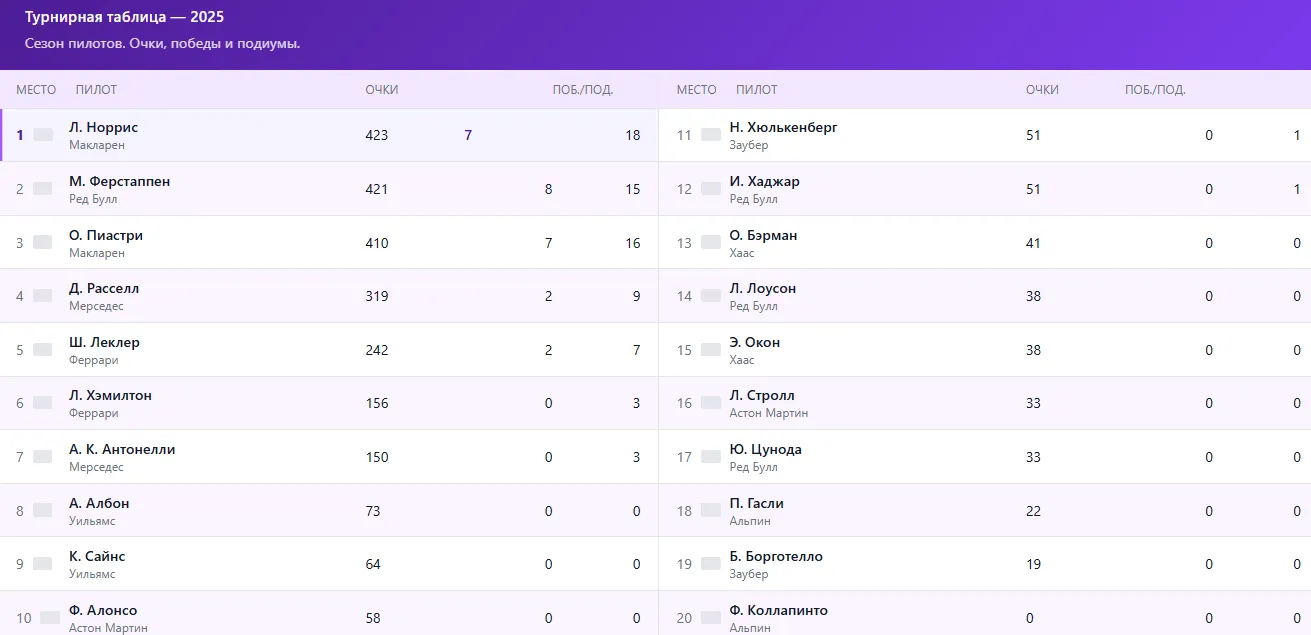This screenshot has width=1311, height=635.
Task: Select driver name Н. Хюлькенберг
Action: pyautogui.click(x=784, y=128)
